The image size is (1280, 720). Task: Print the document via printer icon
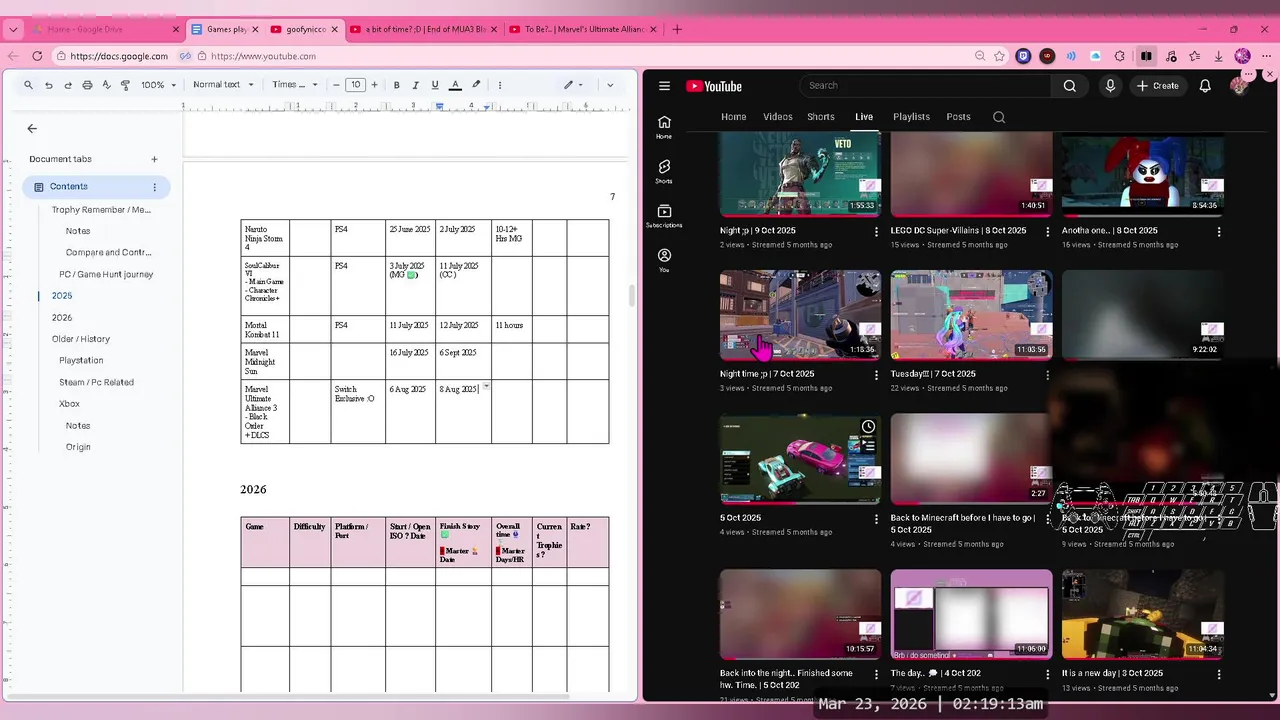pyautogui.click(x=87, y=85)
